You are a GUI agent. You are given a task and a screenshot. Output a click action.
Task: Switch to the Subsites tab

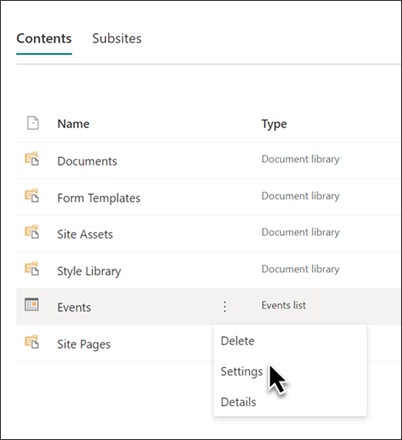click(117, 38)
